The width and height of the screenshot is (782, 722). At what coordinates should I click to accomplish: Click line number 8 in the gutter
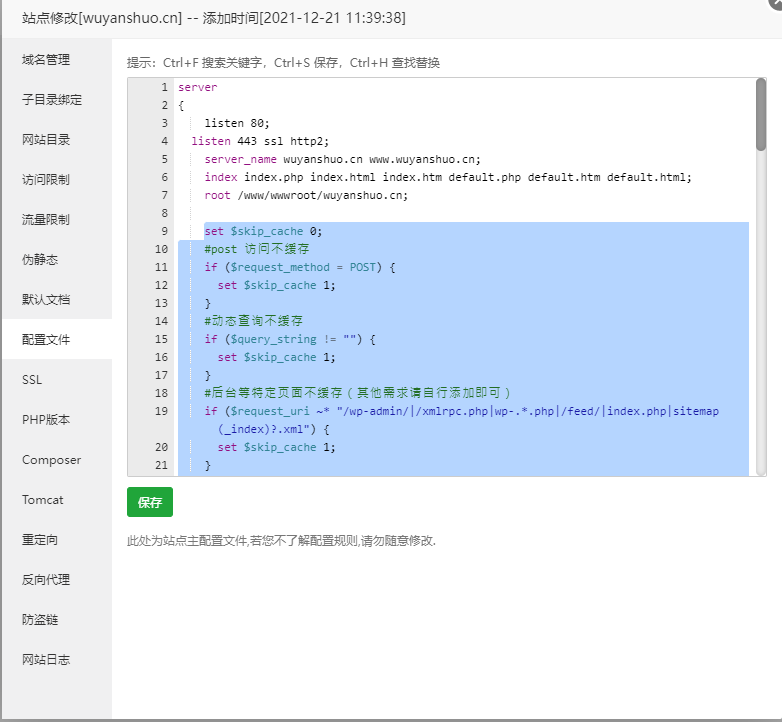[164, 213]
